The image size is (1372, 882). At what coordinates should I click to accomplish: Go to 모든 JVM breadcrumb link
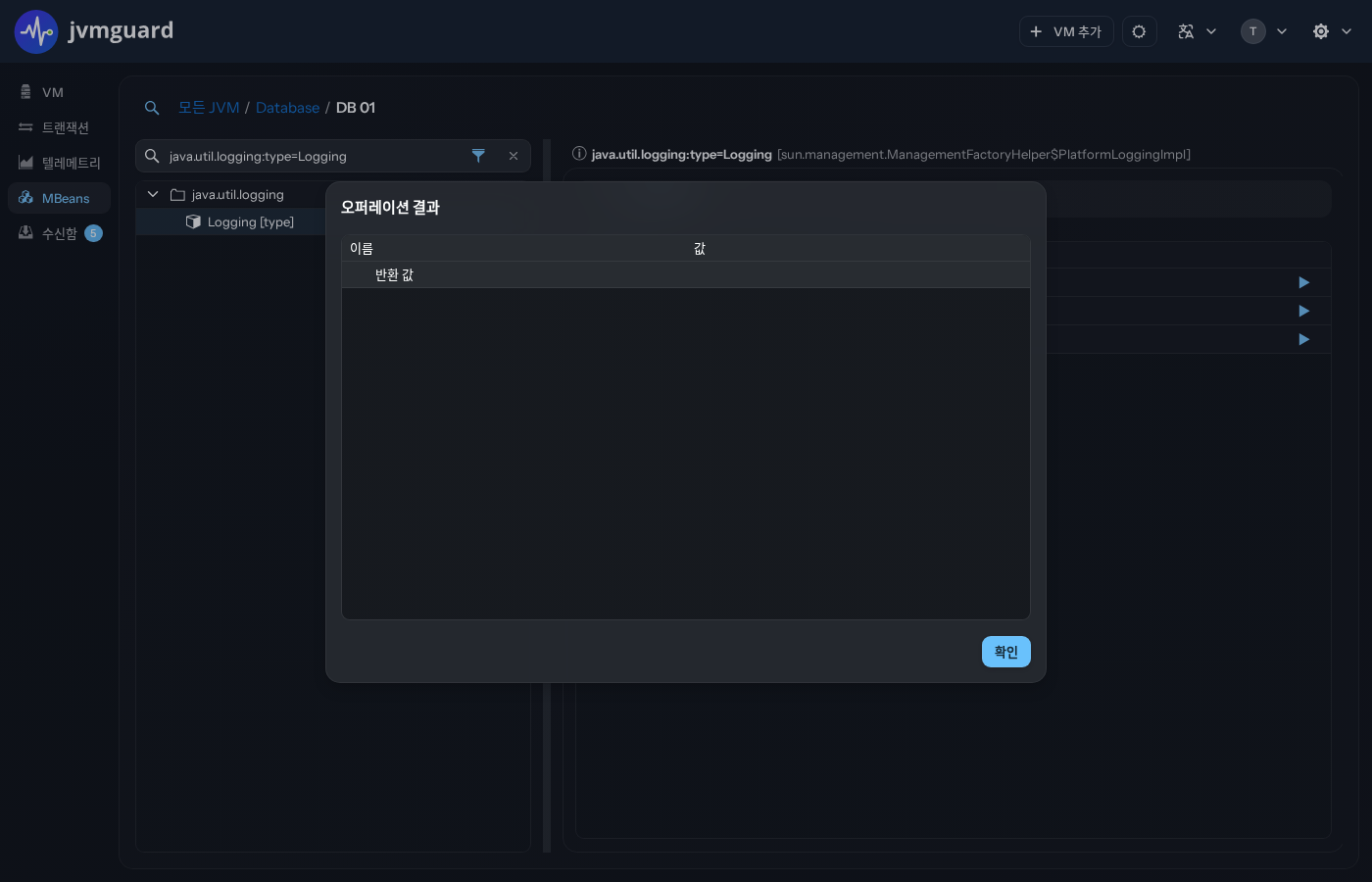coord(209,108)
